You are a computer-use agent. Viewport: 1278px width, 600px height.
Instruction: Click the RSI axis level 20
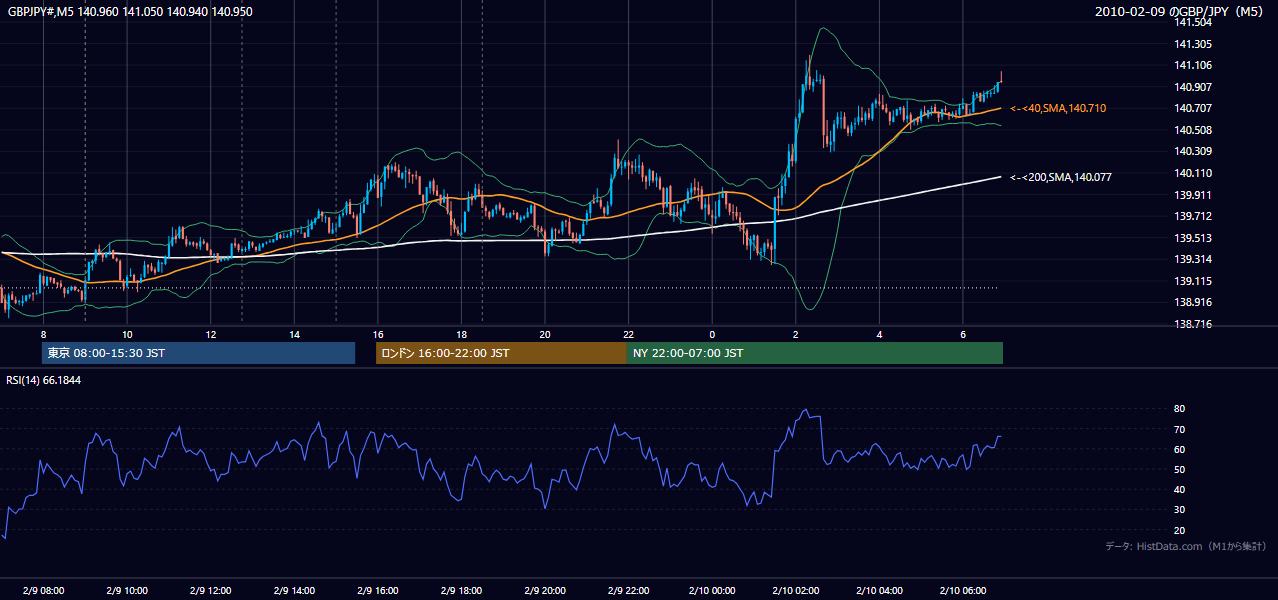(x=1179, y=530)
